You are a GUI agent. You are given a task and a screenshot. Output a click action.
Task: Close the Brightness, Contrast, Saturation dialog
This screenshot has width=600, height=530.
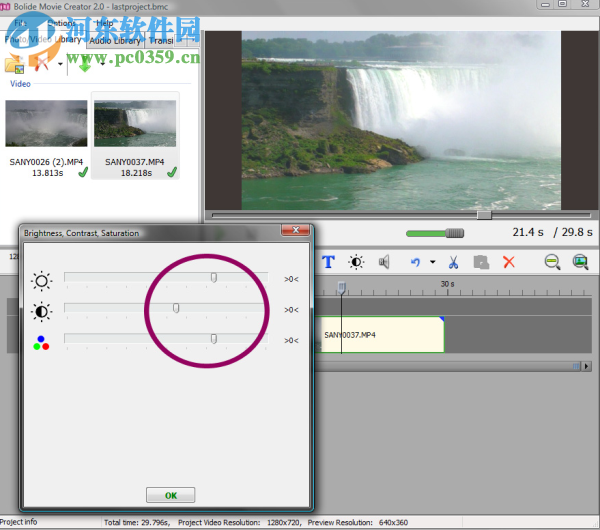point(296,230)
